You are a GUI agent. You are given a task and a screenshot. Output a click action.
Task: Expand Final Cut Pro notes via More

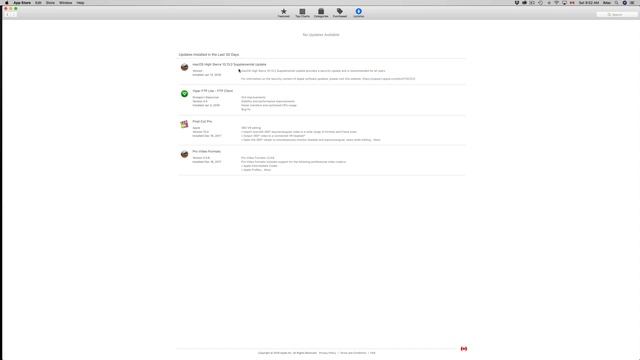click(x=377, y=140)
